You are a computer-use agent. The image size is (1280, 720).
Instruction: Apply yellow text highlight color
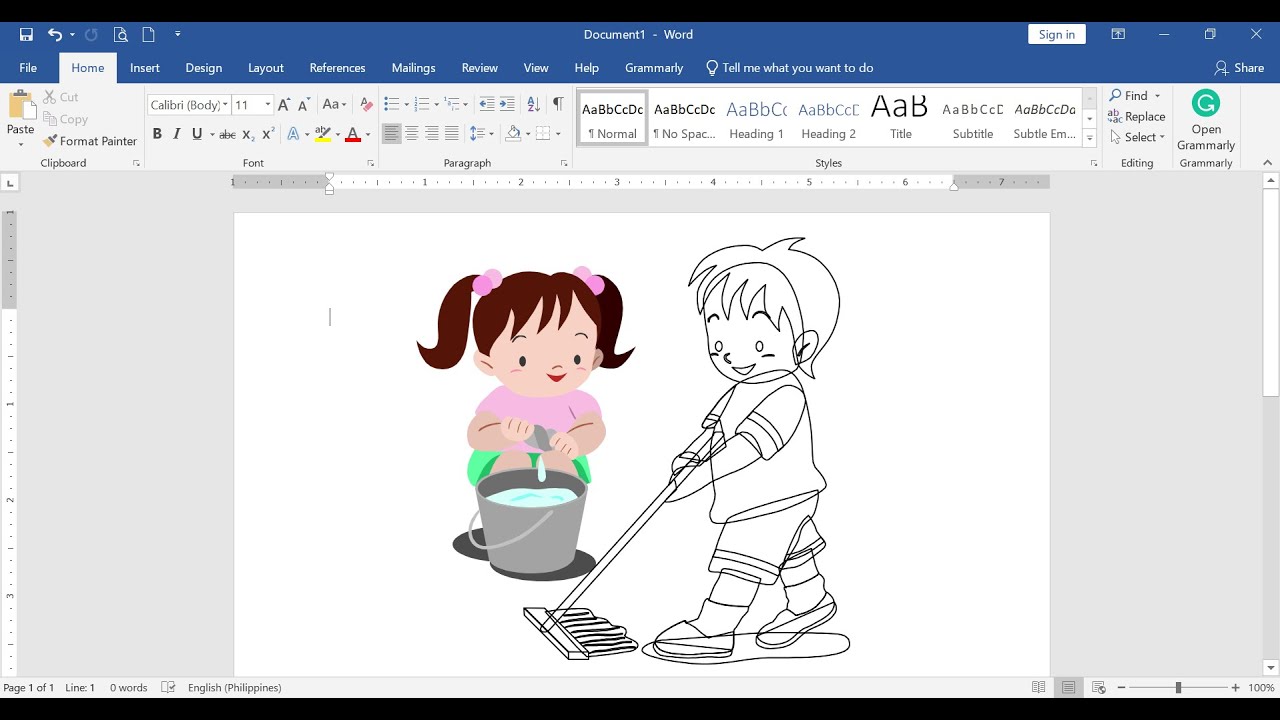(322, 134)
